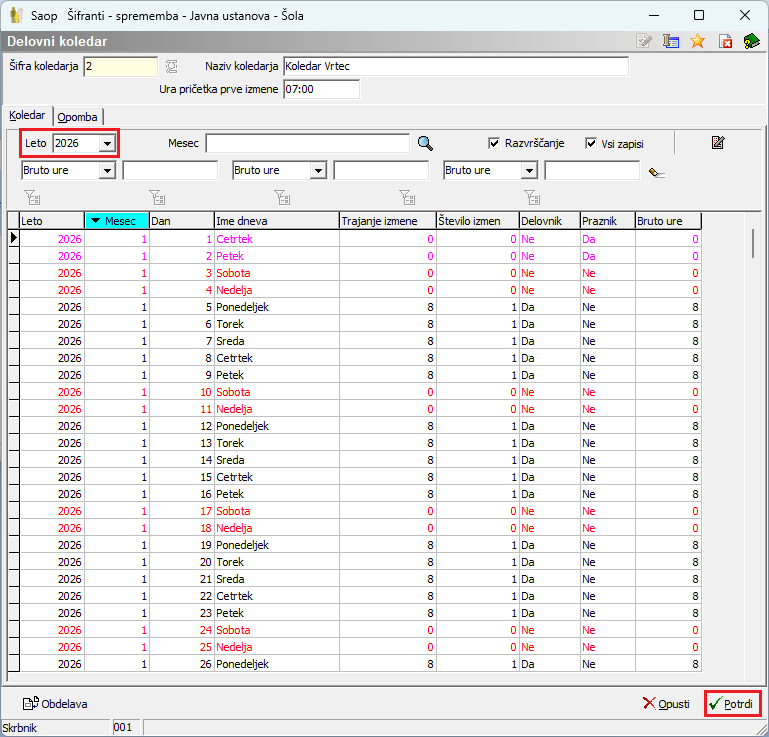Click the edit notepad icon right of Vsi zapisi

[717, 143]
